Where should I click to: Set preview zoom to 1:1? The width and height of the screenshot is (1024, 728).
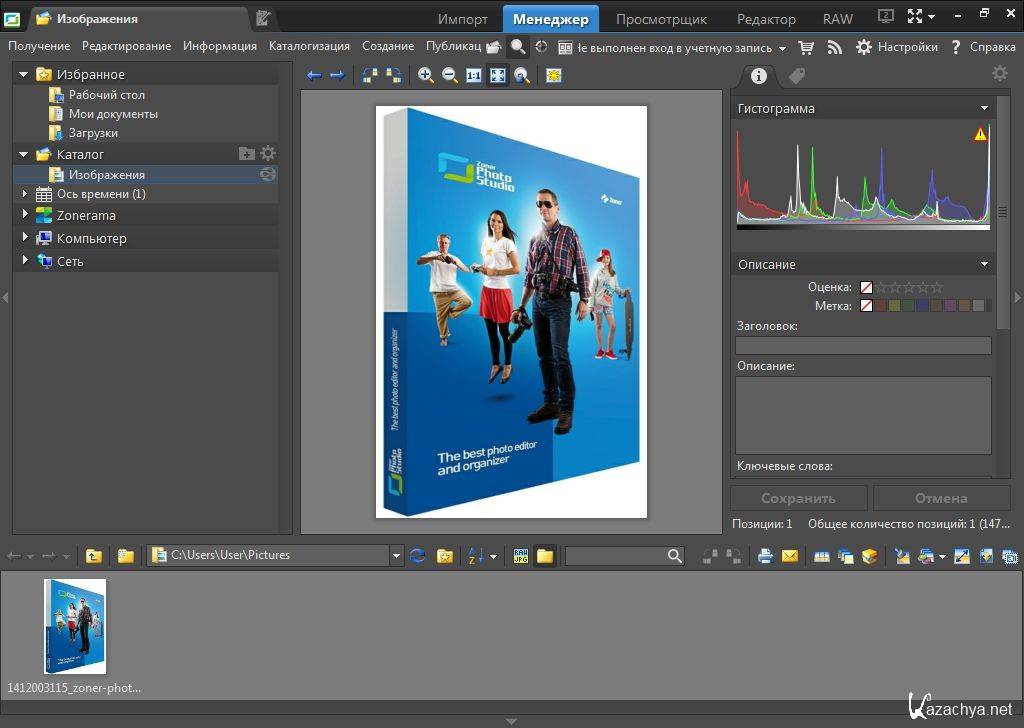474,75
